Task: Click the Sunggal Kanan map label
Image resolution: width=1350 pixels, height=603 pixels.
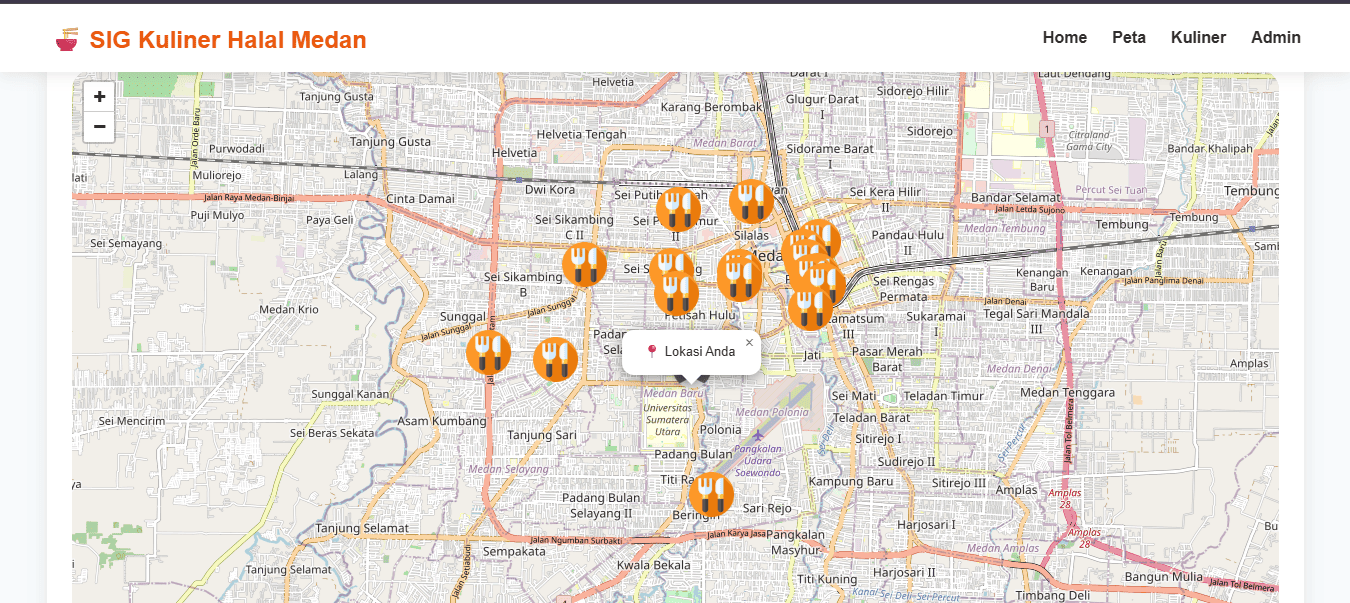Action: click(x=351, y=394)
